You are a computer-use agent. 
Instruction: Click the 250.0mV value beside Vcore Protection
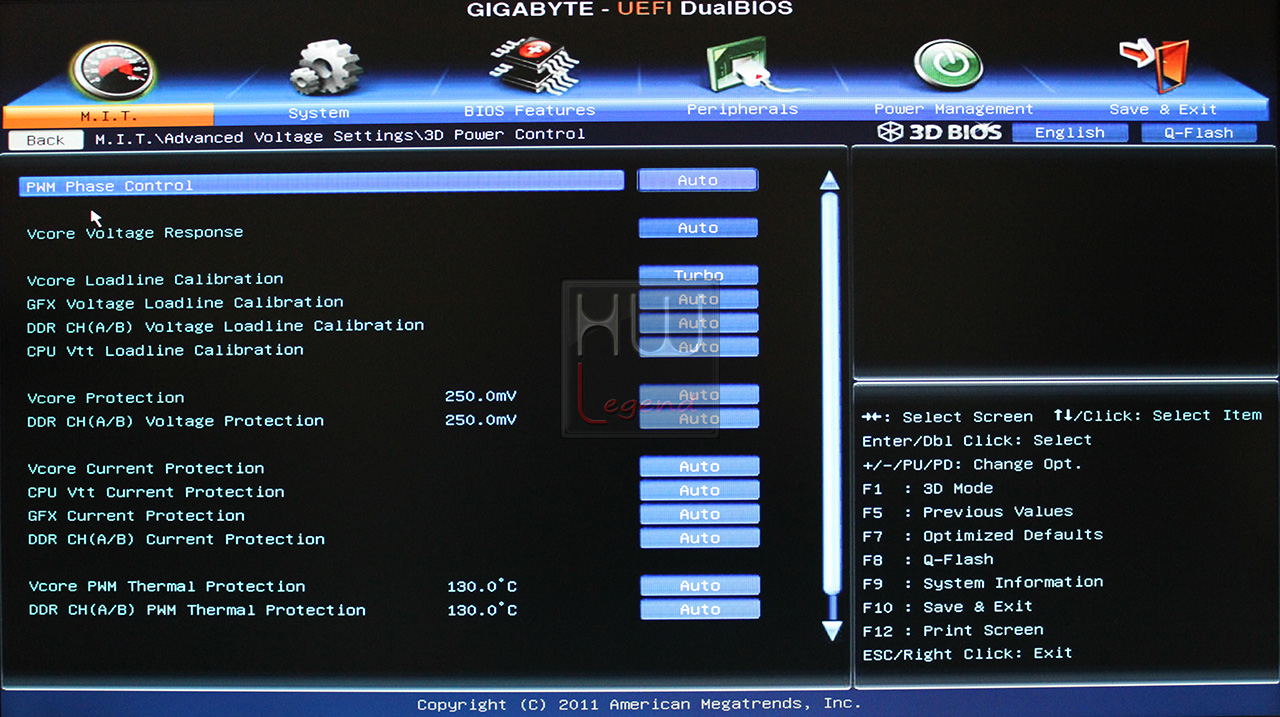(481, 397)
